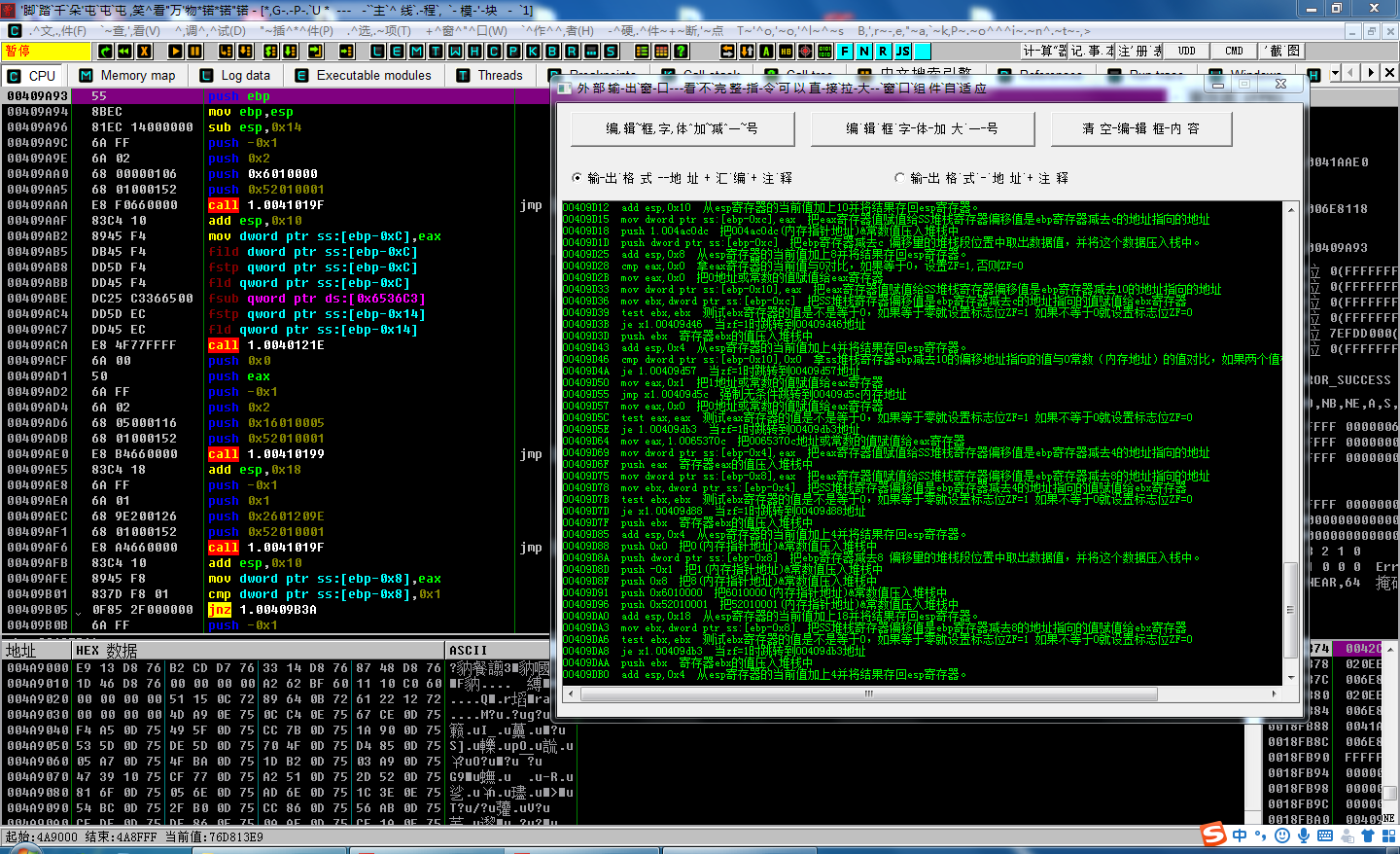The height and width of the screenshot is (854, 1400).
Task: Open registry via 注册表 button
Action: (x=1138, y=51)
